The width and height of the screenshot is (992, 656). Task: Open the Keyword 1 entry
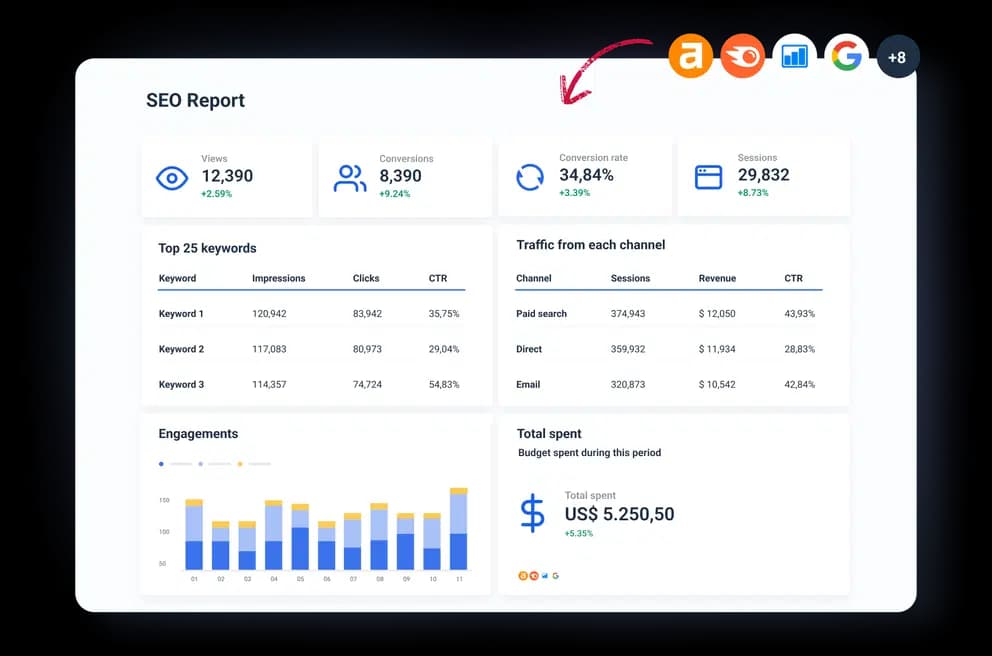click(182, 313)
